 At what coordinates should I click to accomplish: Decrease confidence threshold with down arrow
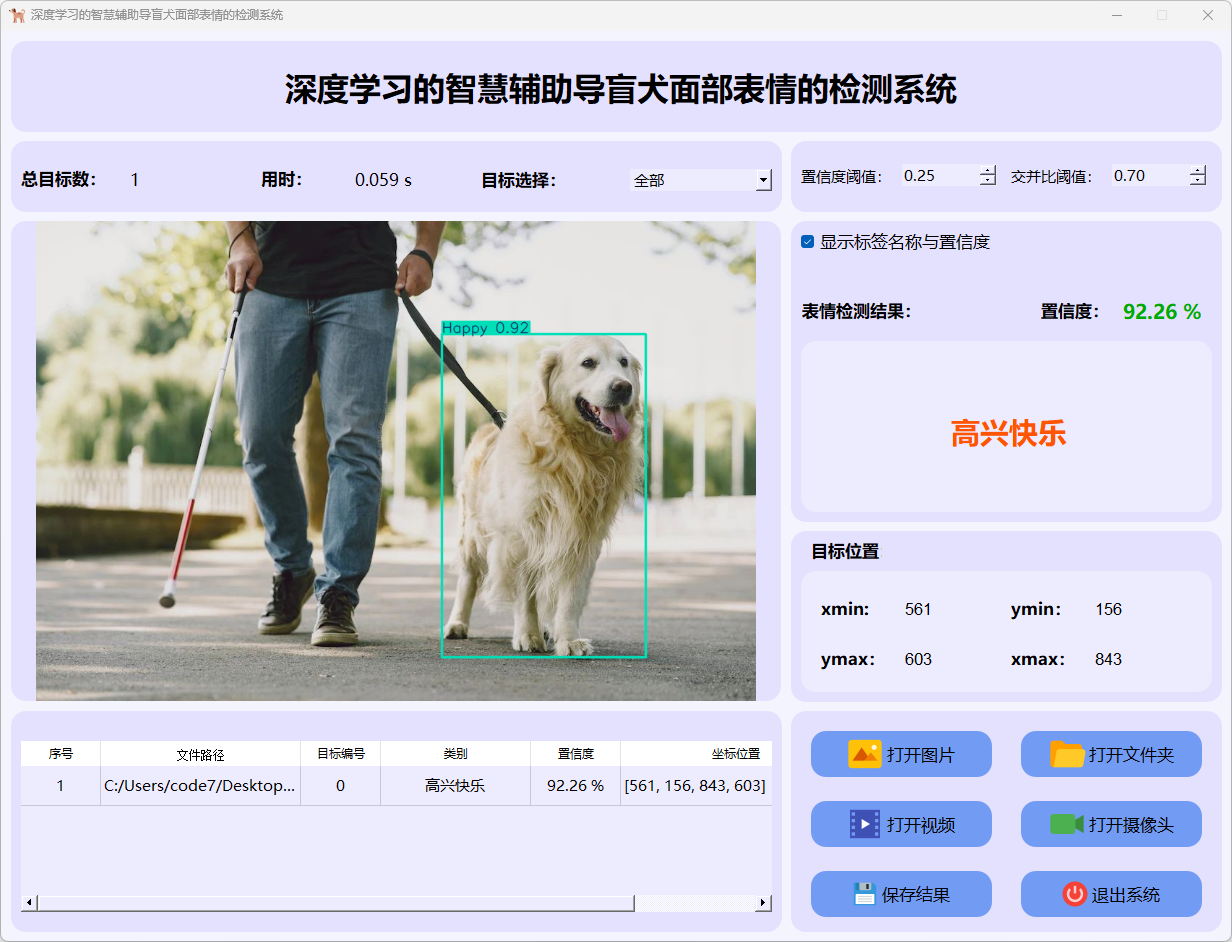(x=988, y=181)
